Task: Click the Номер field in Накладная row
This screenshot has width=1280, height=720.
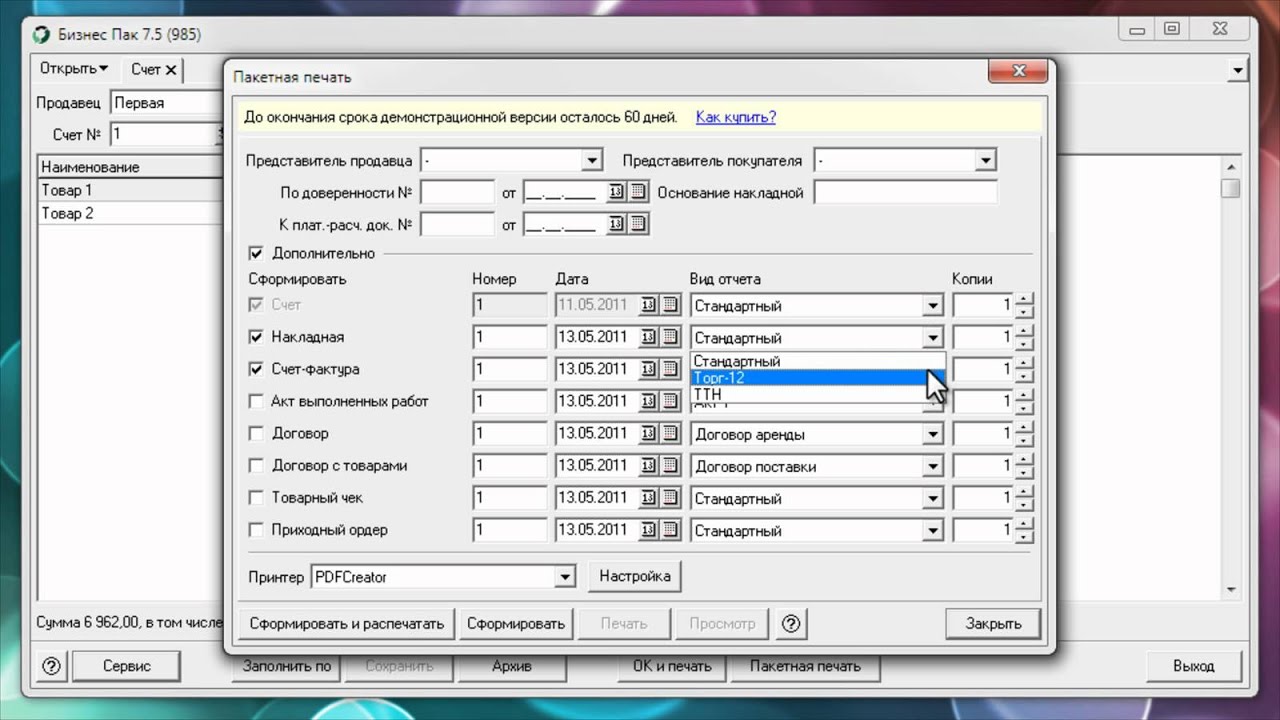Action: pos(510,337)
